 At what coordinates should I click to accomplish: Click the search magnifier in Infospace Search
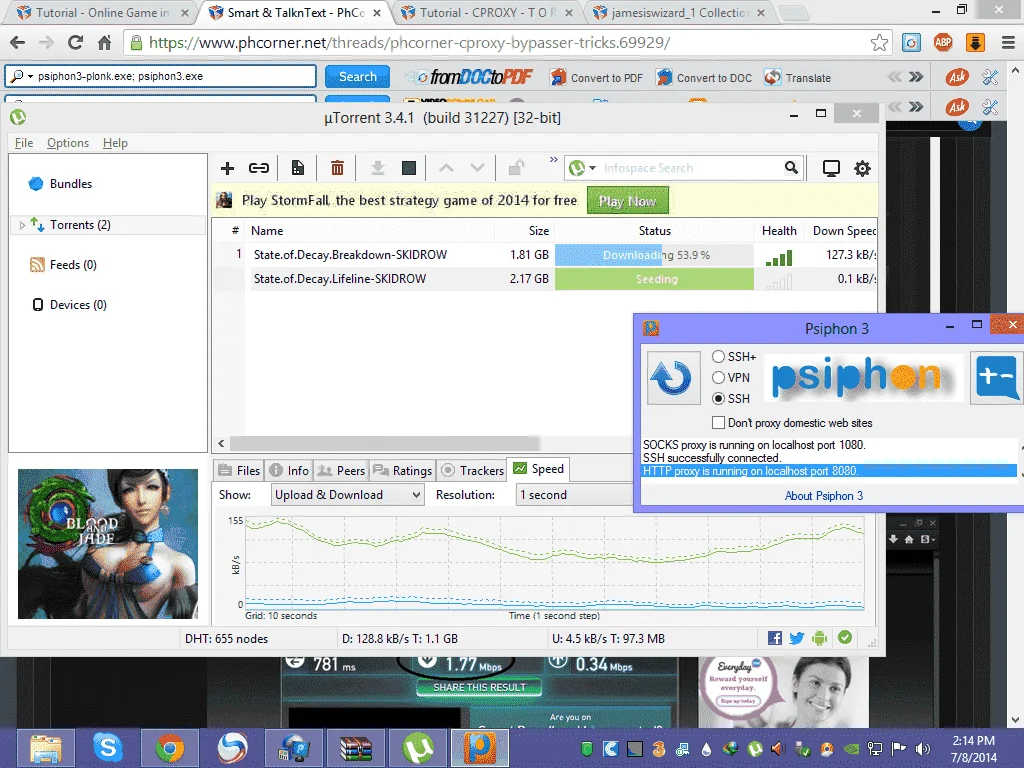pyautogui.click(x=791, y=168)
